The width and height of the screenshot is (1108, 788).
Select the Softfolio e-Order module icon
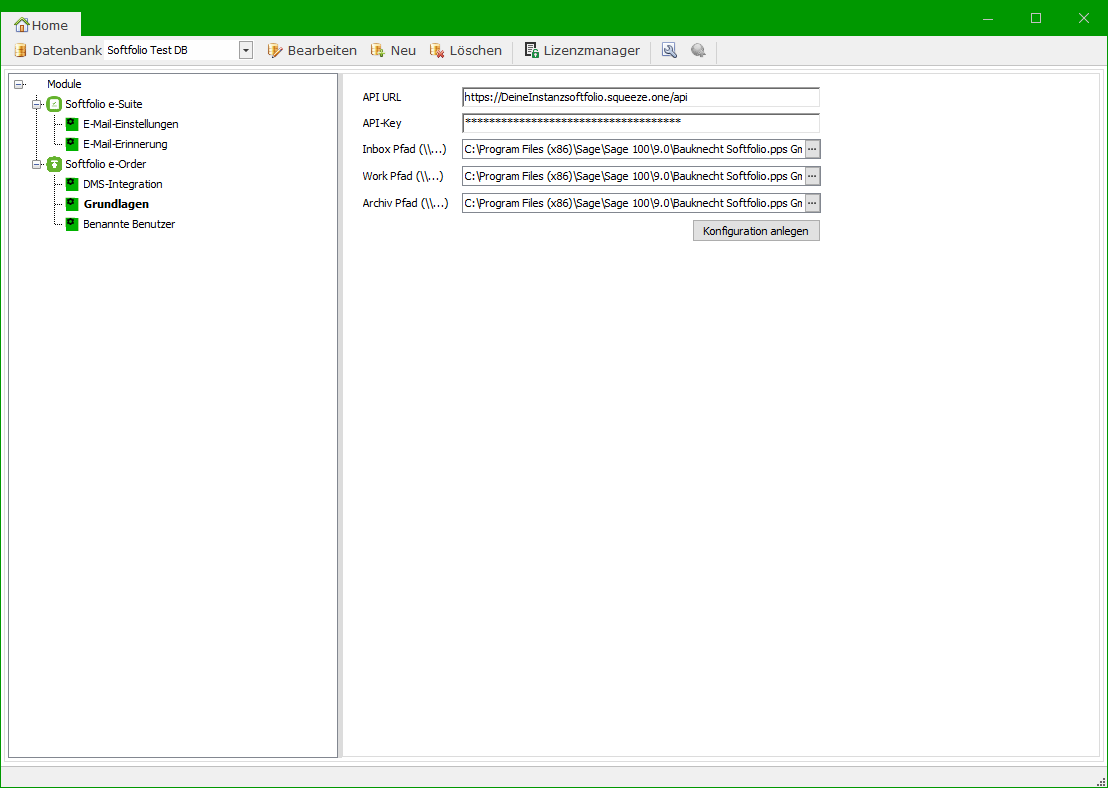54,164
